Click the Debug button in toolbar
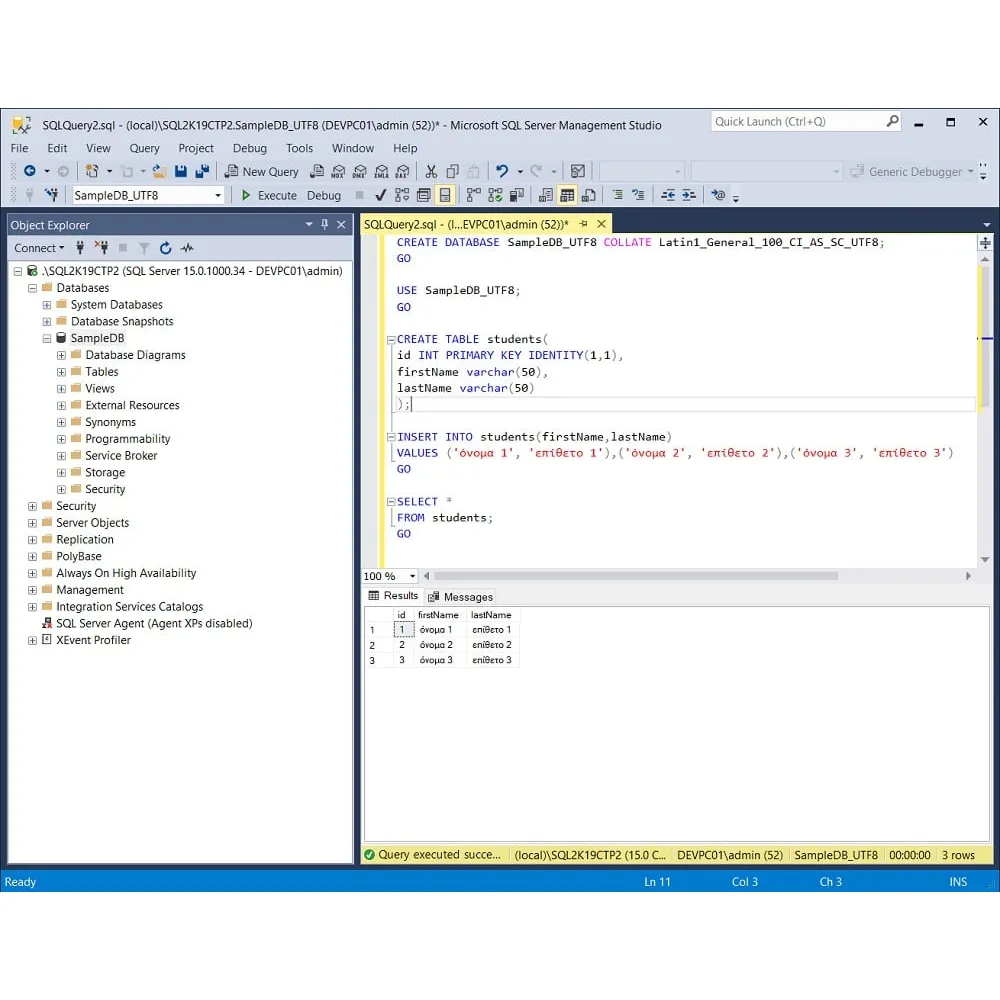Viewport: 1000px width, 1000px height. pos(324,195)
